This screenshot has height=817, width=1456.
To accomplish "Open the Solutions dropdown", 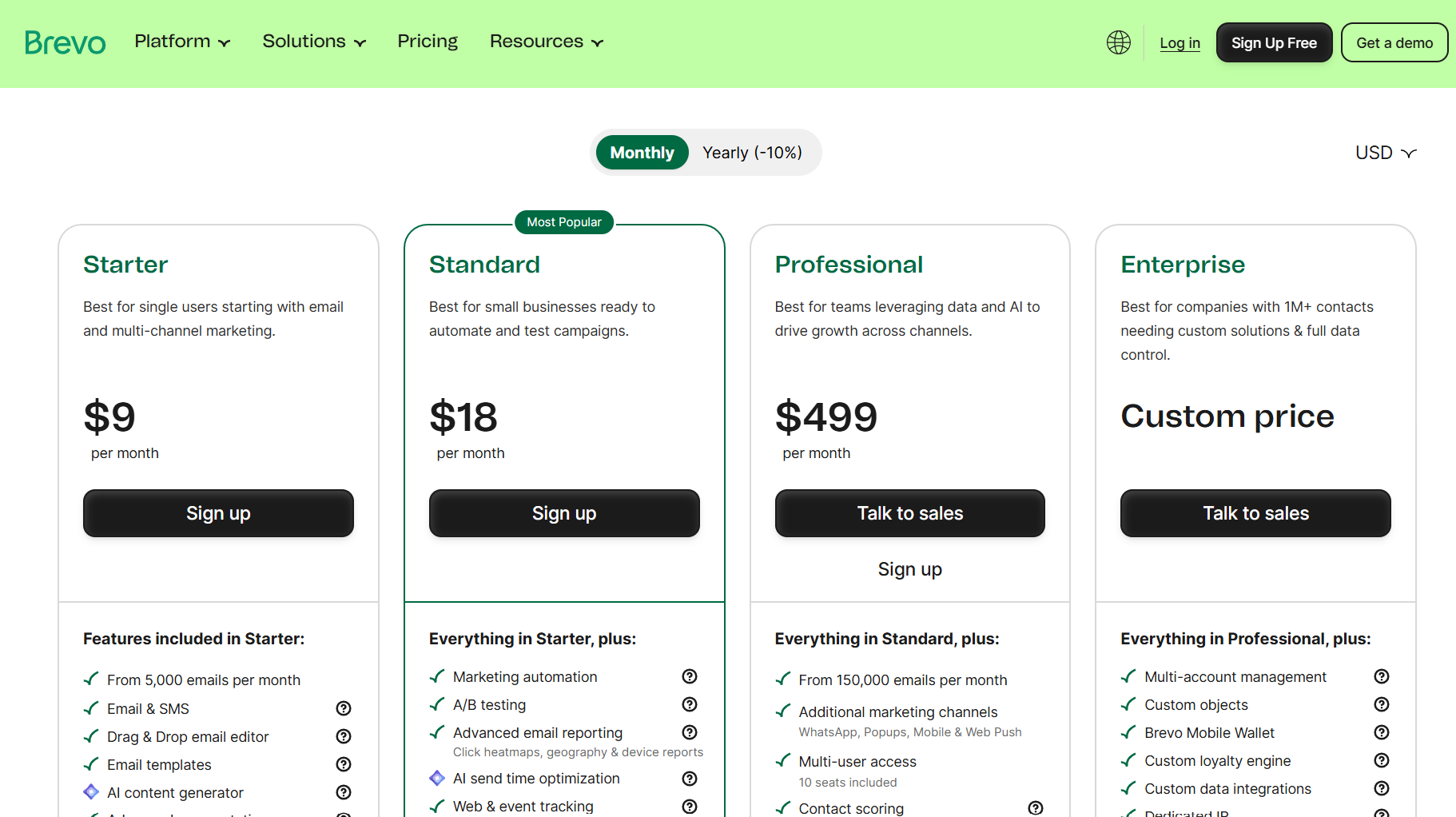I will tap(314, 42).
